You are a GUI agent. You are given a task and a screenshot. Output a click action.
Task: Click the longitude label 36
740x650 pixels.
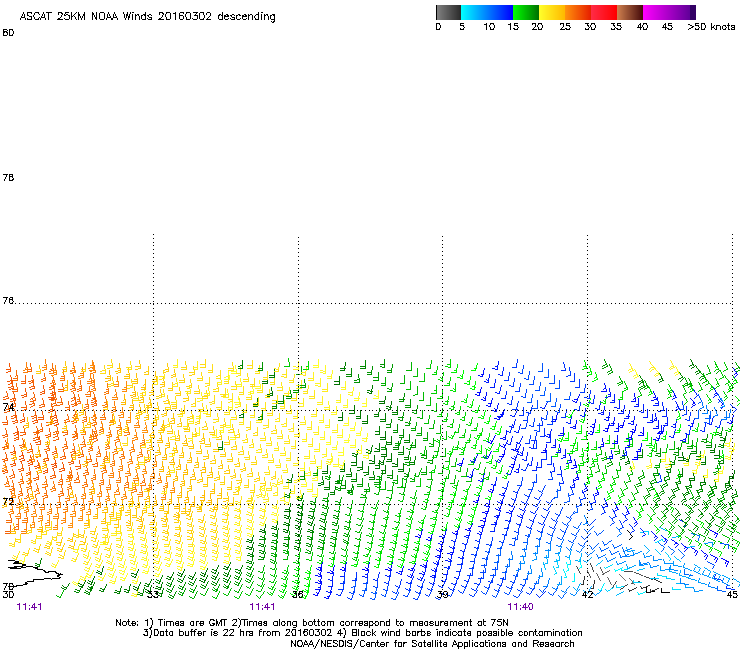tap(297, 595)
